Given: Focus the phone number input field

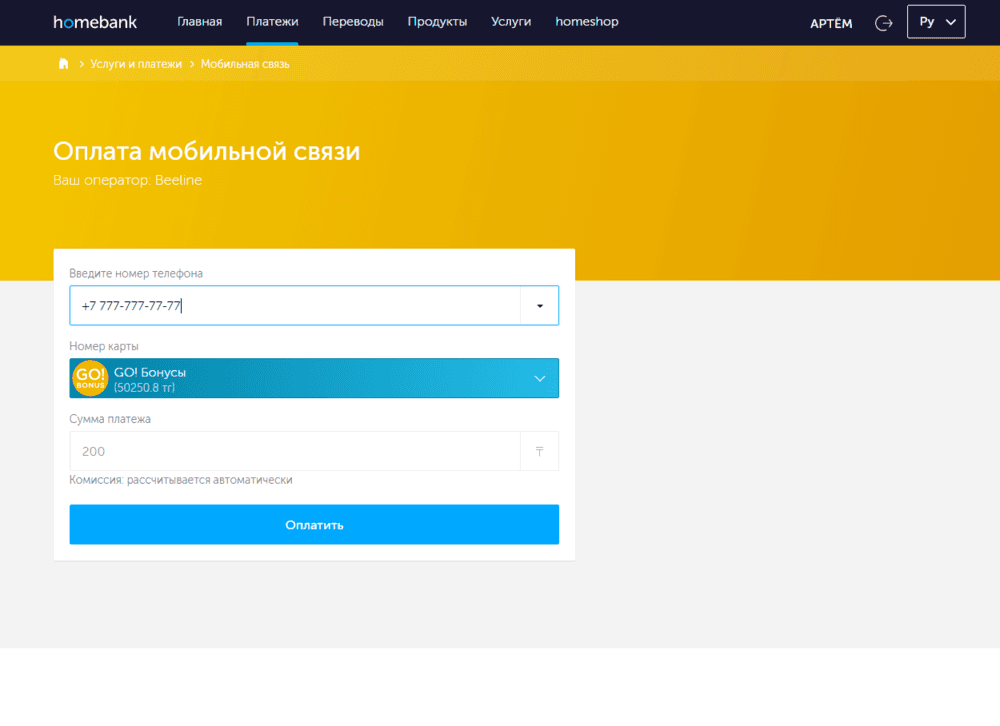Looking at the screenshot, I should (295, 306).
